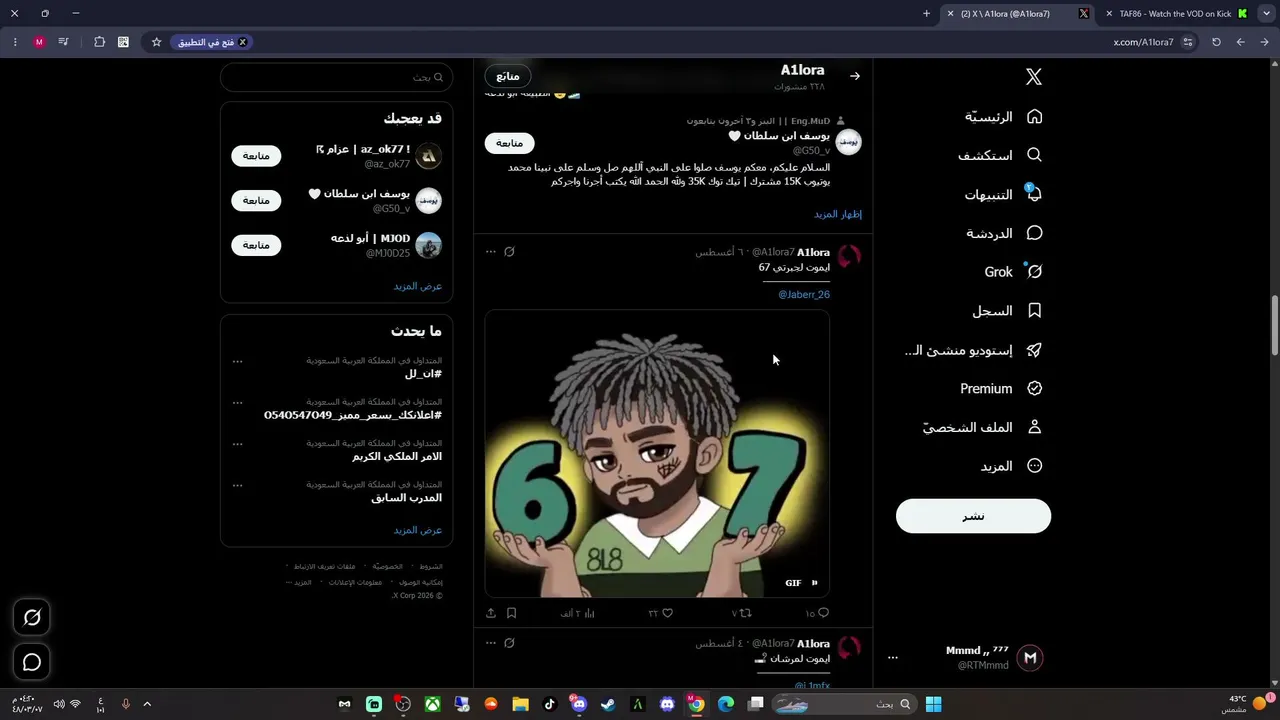Open options for الامر الملكي الكريم trend
Screen dimensions: 1280x720
237,443
